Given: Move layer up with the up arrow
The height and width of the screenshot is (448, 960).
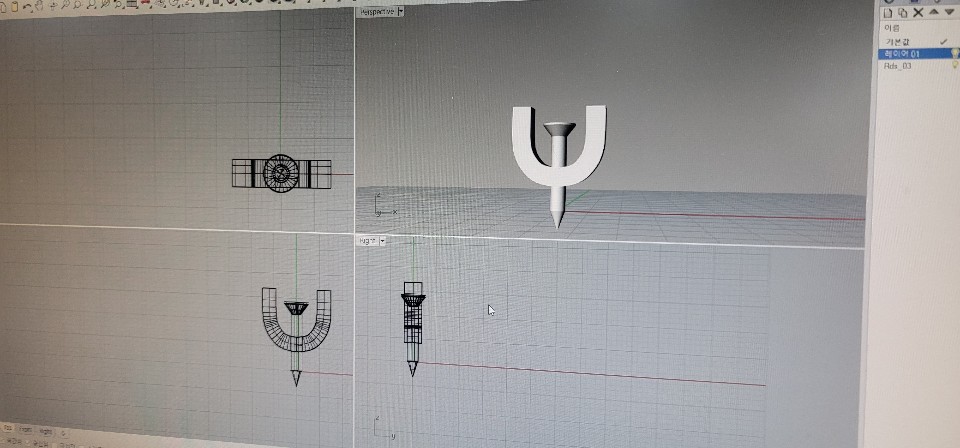Looking at the screenshot, I should pos(934,12).
